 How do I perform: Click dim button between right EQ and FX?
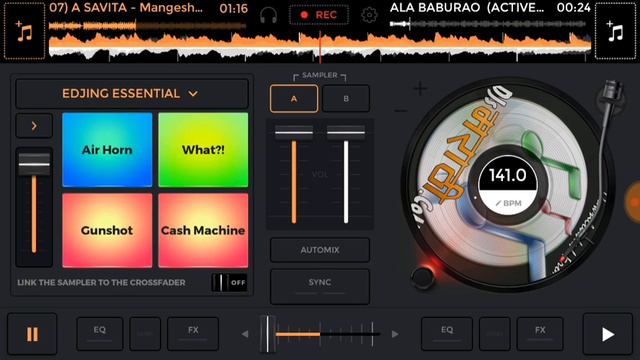495,333
